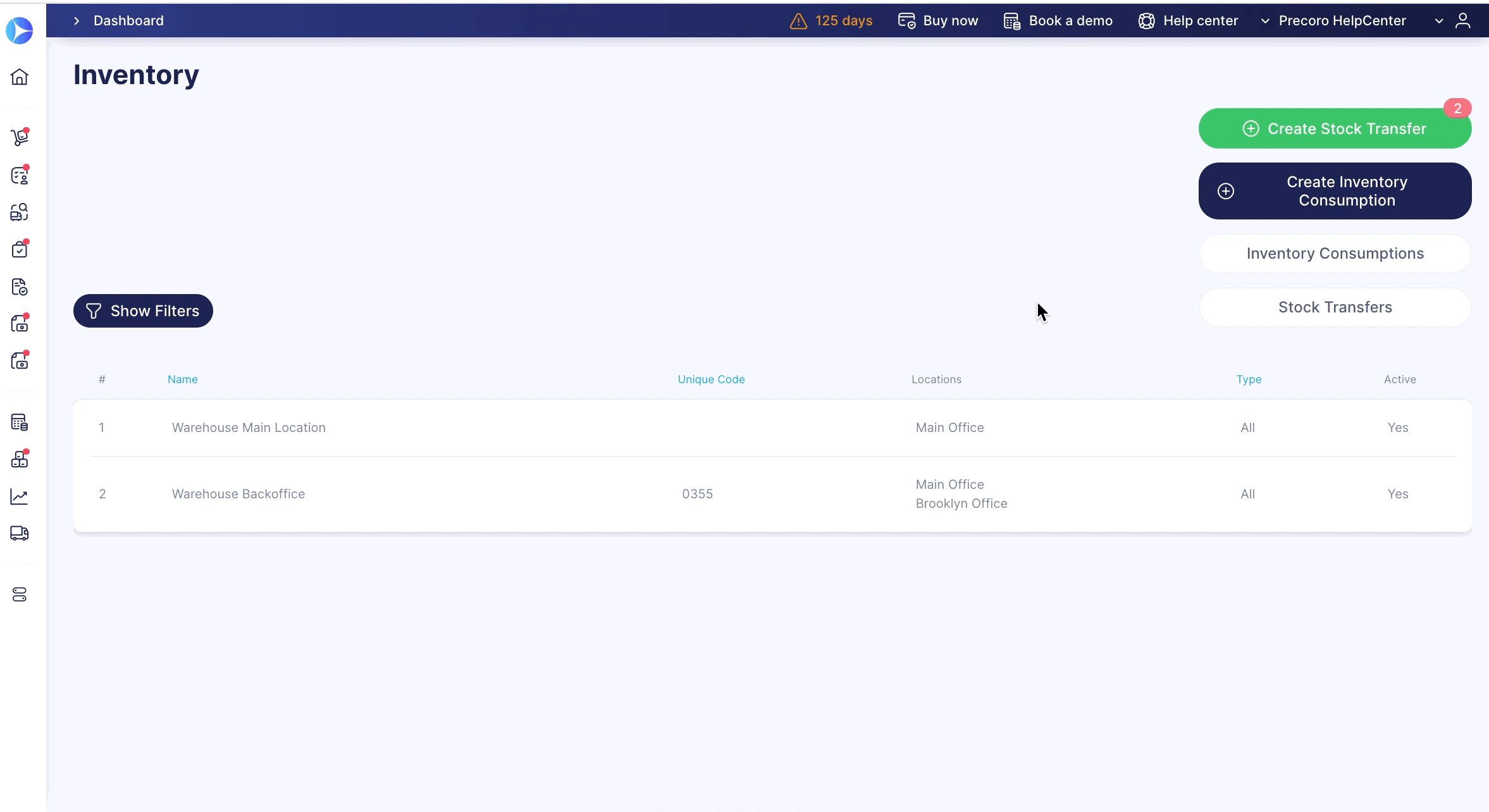Viewport: 1489px width, 812px height.
Task: Click the Book a demo link
Action: point(1058,21)
